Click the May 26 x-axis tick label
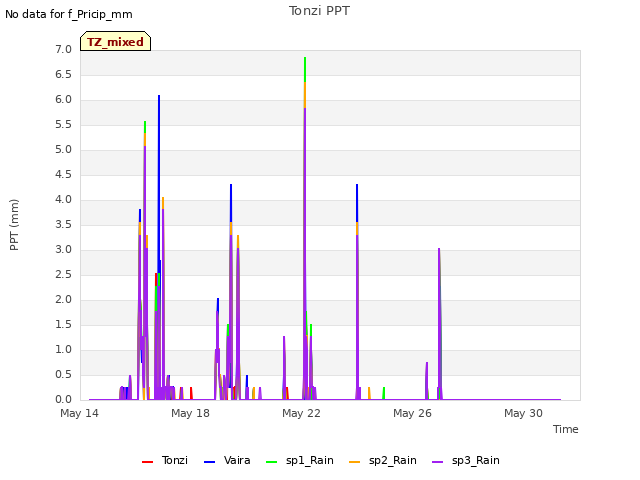Screen dimensions: 640x480 412,413
